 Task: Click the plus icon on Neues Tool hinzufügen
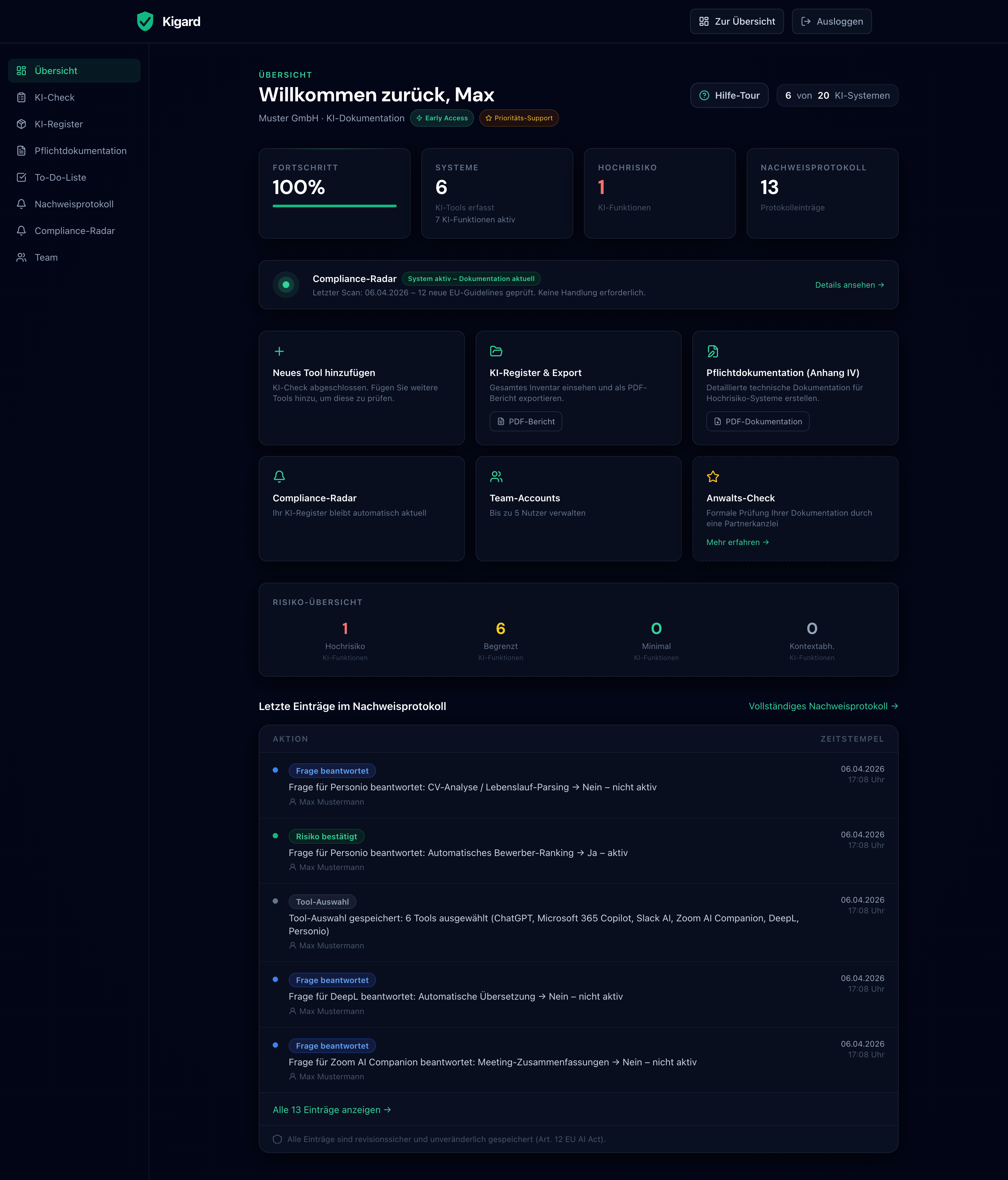[x=280, y=351]
